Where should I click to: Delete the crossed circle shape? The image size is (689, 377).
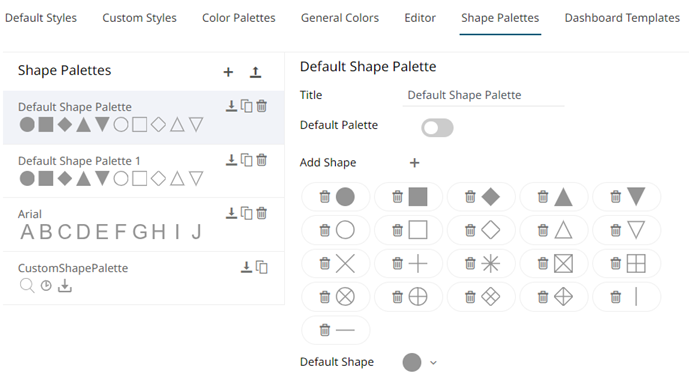[325, 297]
